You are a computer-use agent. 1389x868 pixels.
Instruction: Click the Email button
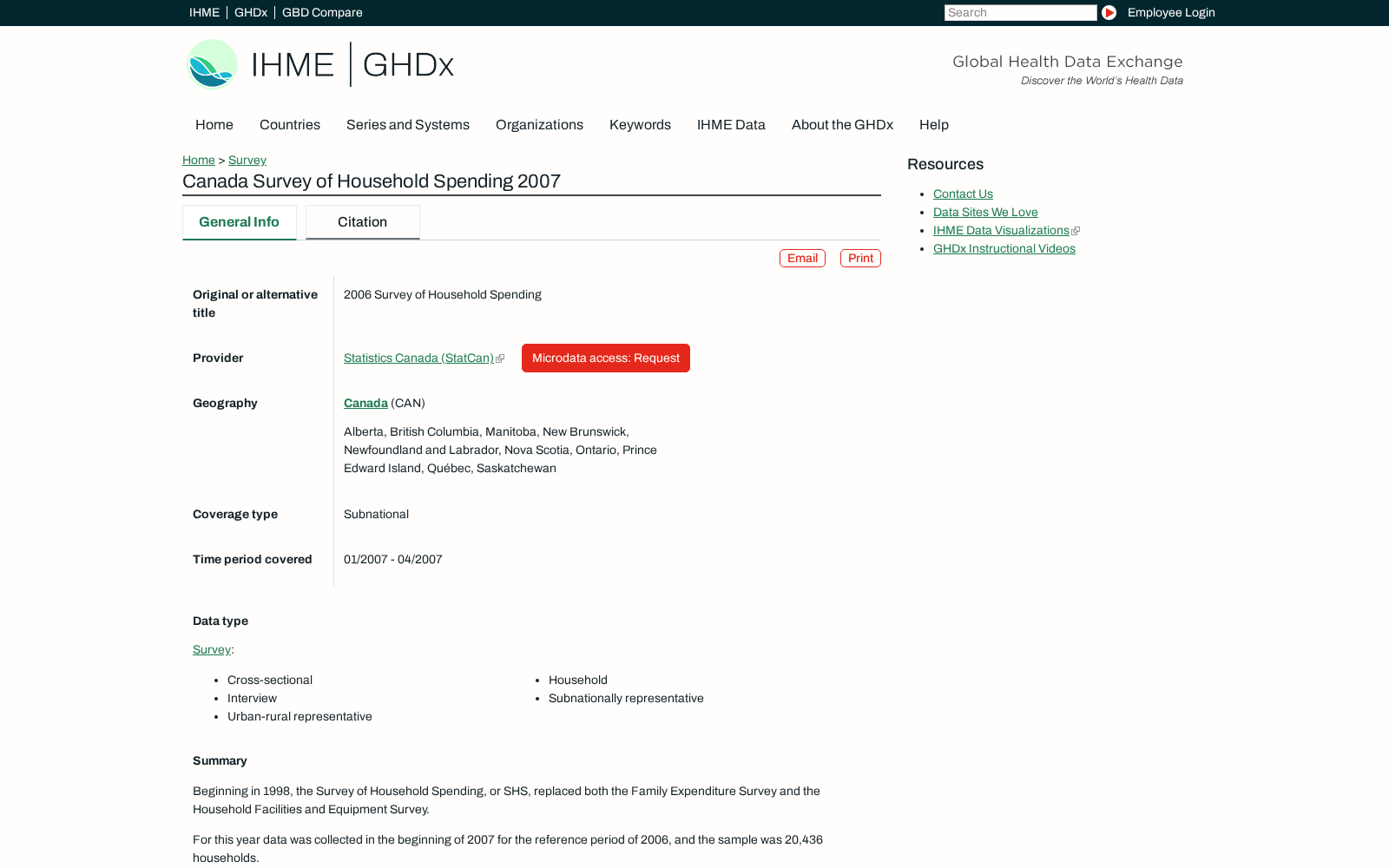(x=802, y=259)
